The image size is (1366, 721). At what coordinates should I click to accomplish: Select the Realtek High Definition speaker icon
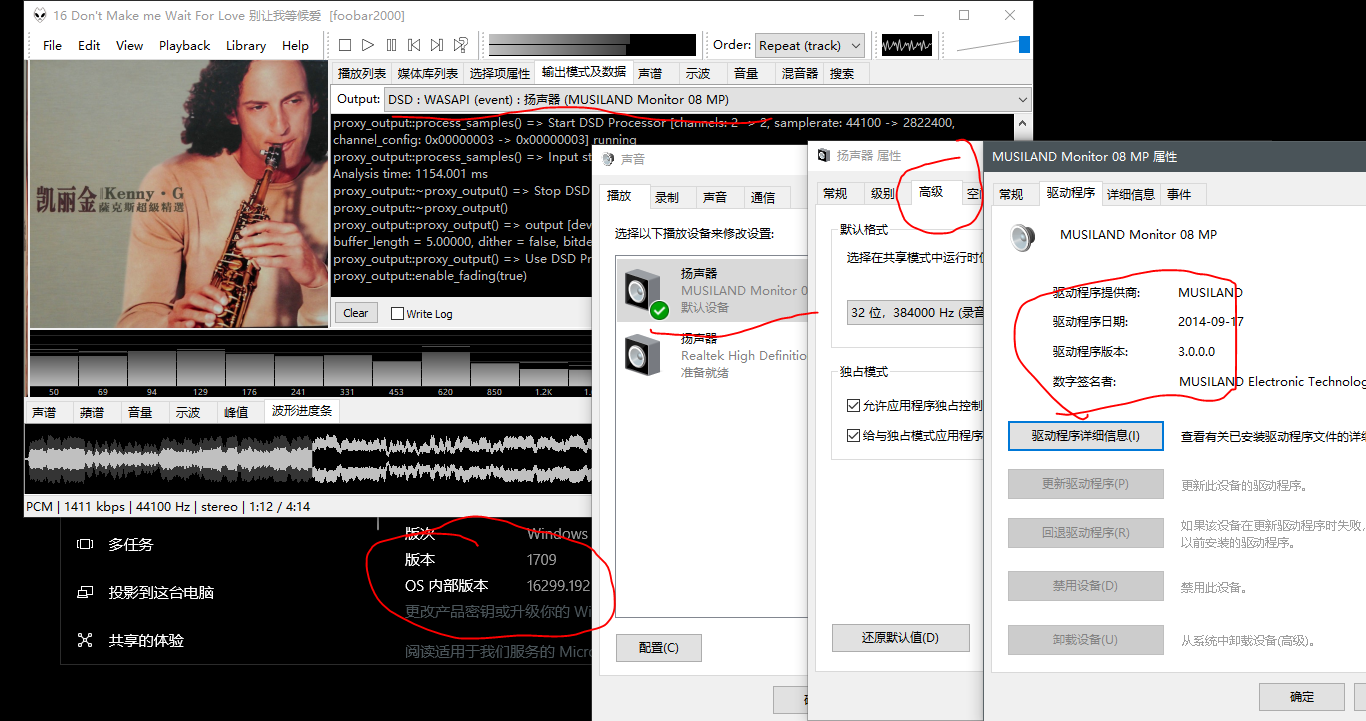click(x=641, y=354)
